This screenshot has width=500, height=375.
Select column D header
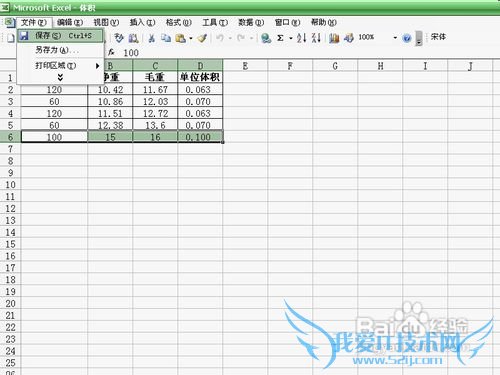200,66
